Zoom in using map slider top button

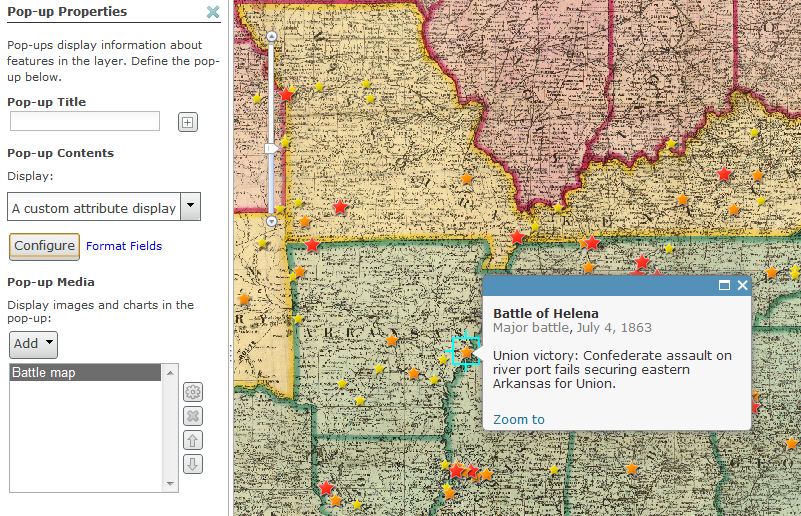(x=271, y=36)
